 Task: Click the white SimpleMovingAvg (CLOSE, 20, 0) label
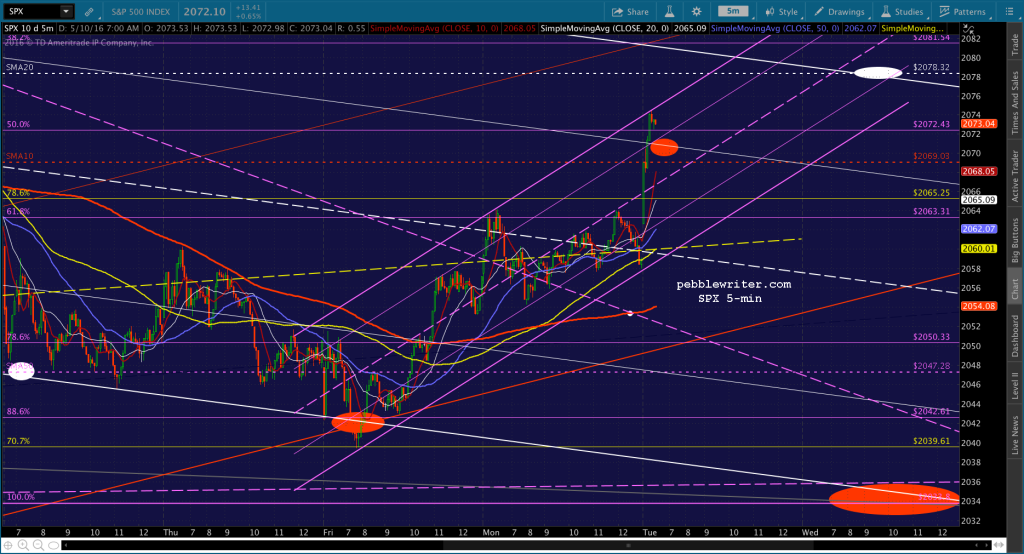[605, 29]
